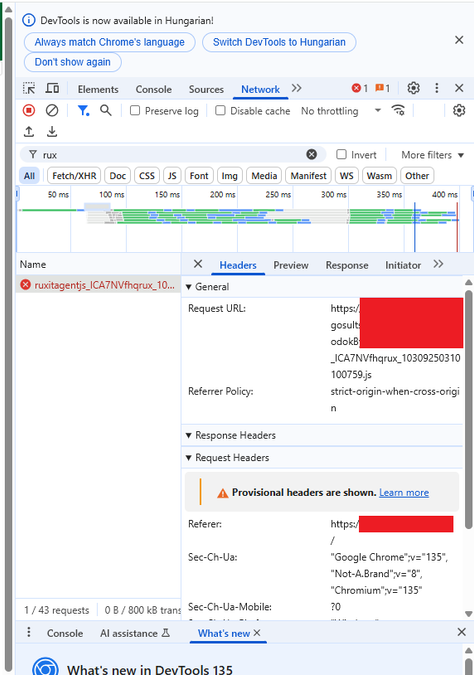This screenshot has width=474, height=675.
Task: Switch to the Console panel tab
Action: pyautogui.click(x=153, y=89)
